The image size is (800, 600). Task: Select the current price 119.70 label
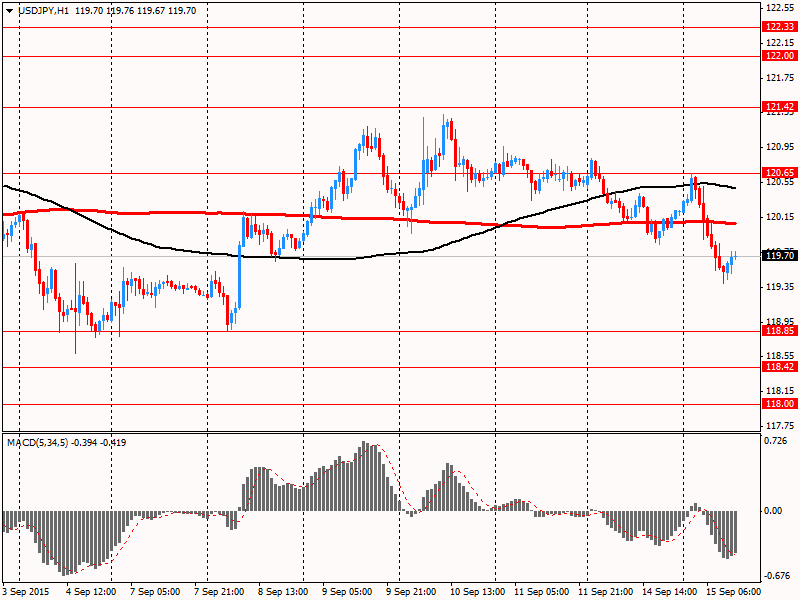(778, 257)
